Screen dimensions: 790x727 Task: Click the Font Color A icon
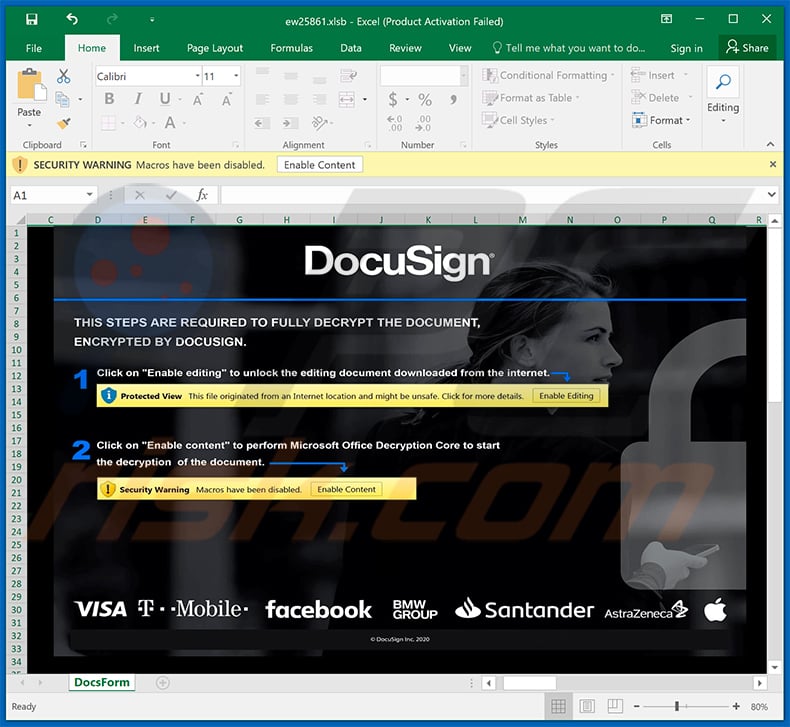pyautogui.click(x=170, y=122)
